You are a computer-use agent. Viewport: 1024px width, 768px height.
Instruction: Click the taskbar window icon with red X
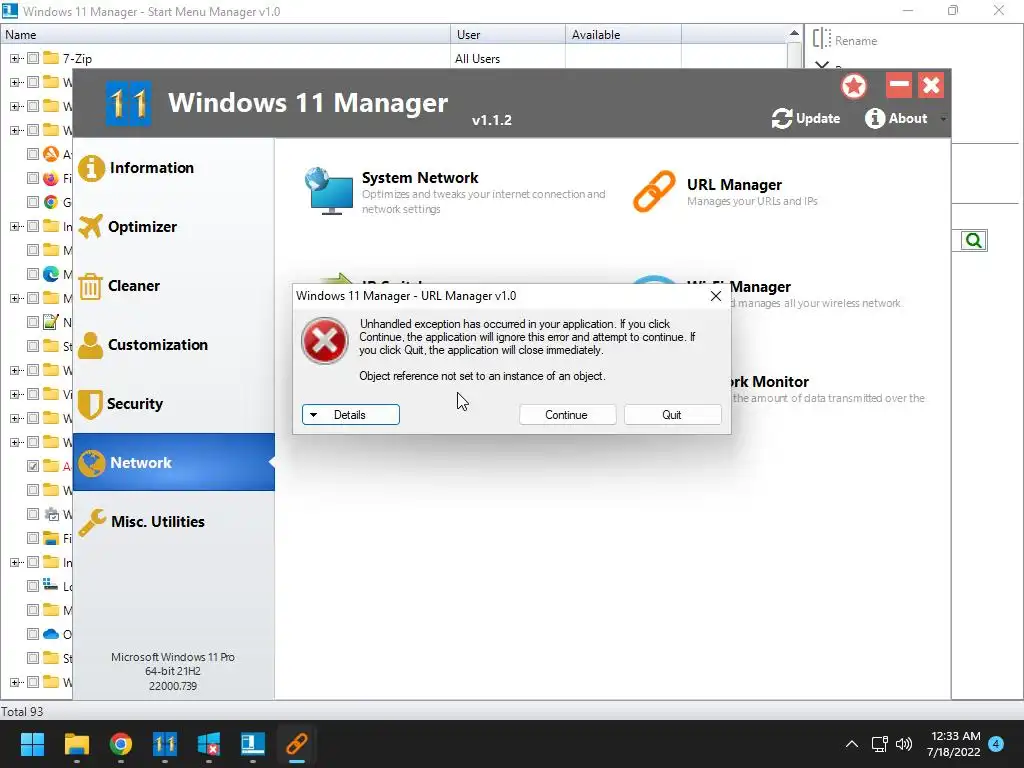(209, 744)
